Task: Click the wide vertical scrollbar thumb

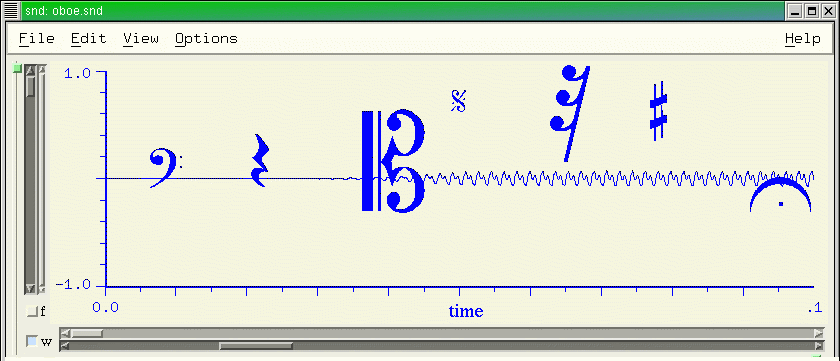Action: tap(31, 87)
